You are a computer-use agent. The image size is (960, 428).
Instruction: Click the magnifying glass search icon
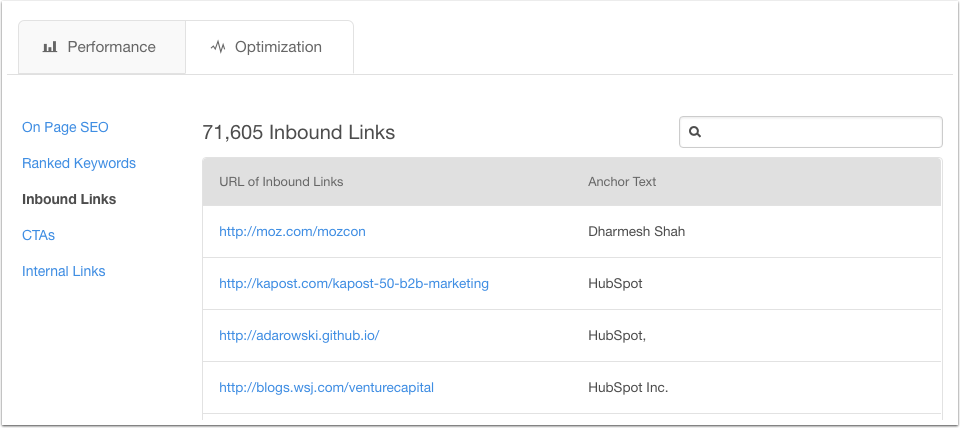(x=695, y=132)
